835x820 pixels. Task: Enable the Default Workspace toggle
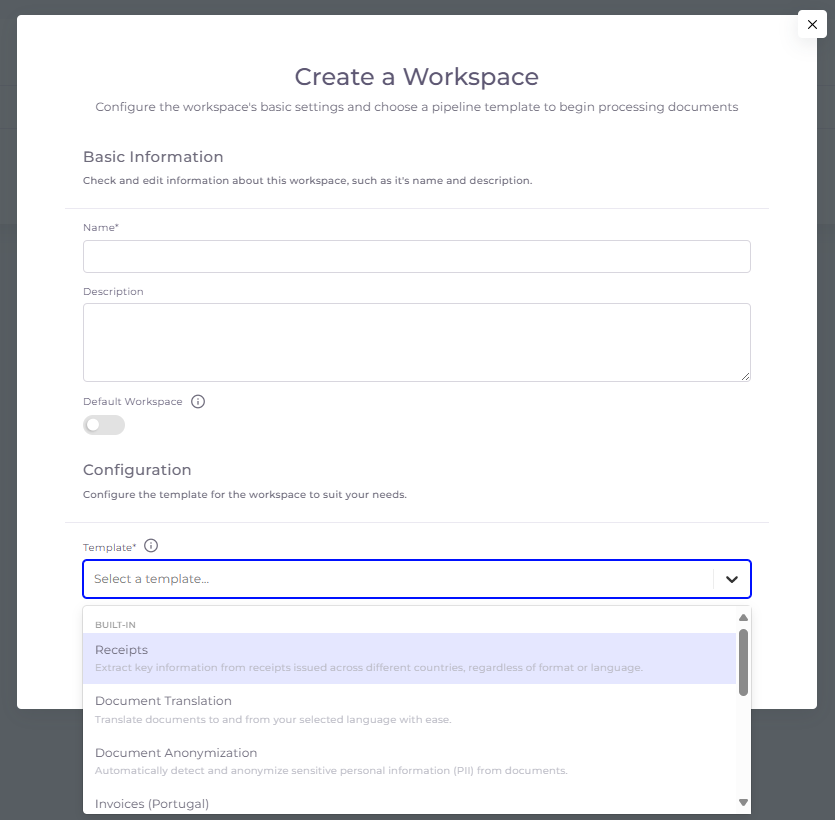(104, 425)
